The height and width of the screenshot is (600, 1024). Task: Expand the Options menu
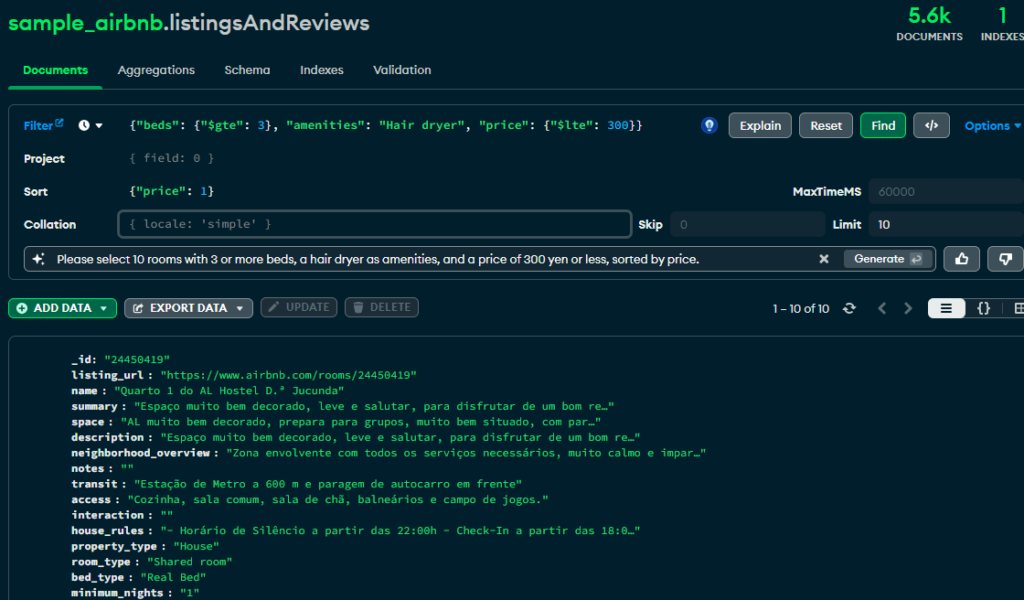click(x=992, y=126)
